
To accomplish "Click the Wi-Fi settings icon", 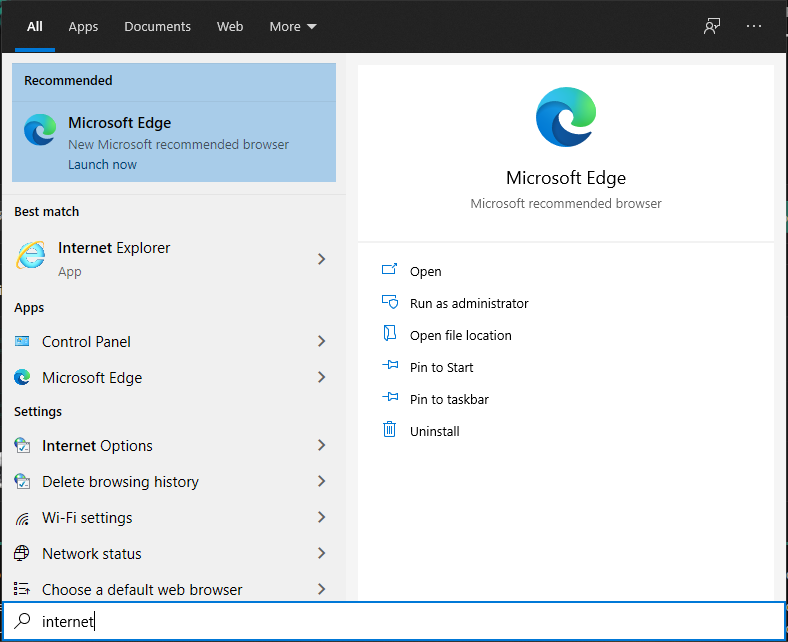I will [22, 518].
